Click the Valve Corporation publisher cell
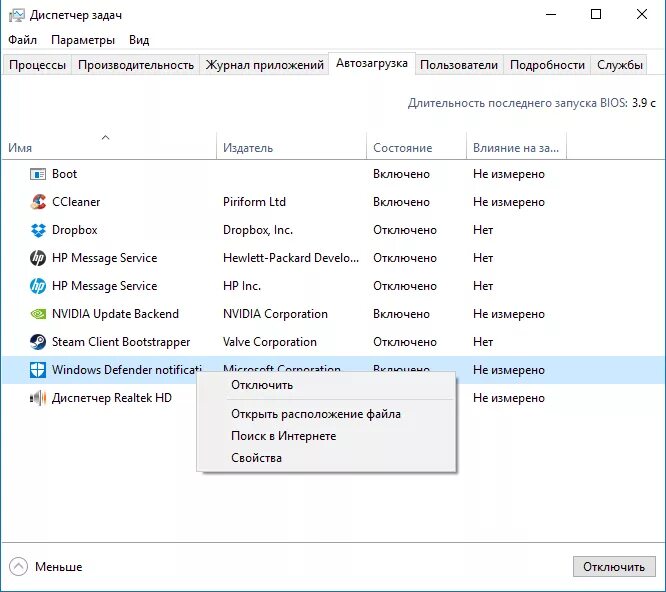 click(x=270, y=342)
